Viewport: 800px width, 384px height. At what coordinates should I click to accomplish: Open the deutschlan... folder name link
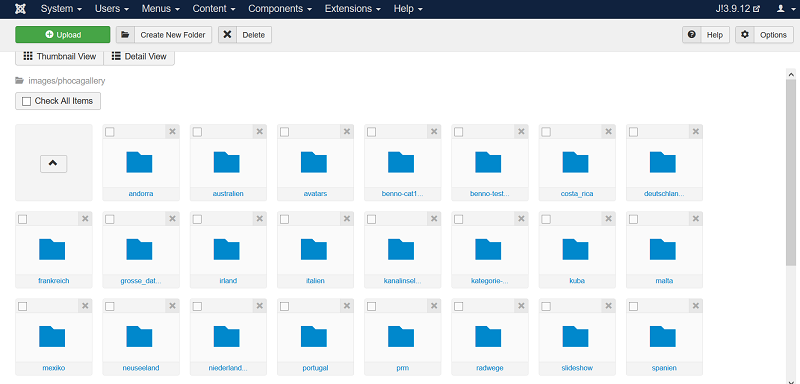click(x=664, y=194)
